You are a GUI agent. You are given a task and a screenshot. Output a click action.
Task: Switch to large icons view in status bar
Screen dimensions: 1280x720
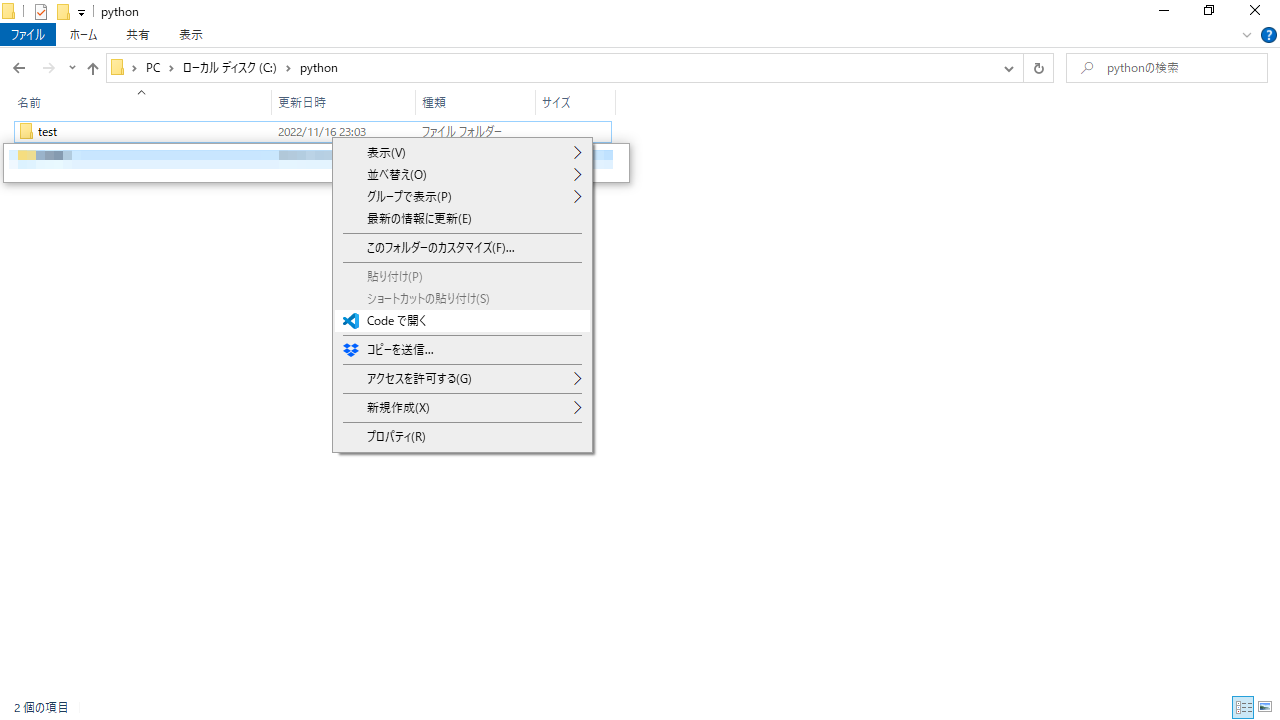1265,707
